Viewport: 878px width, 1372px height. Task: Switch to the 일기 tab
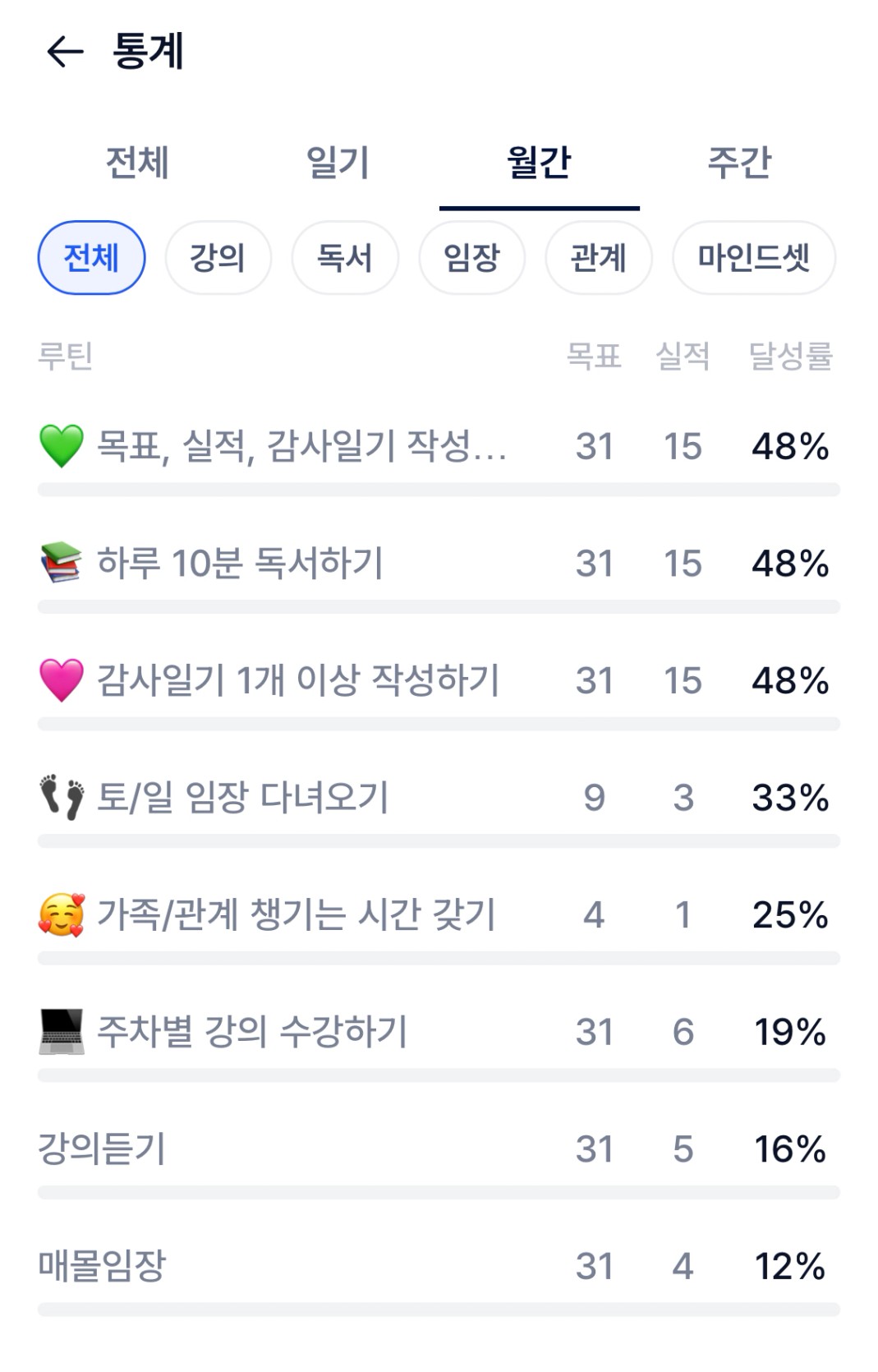(x=338, y=163)
